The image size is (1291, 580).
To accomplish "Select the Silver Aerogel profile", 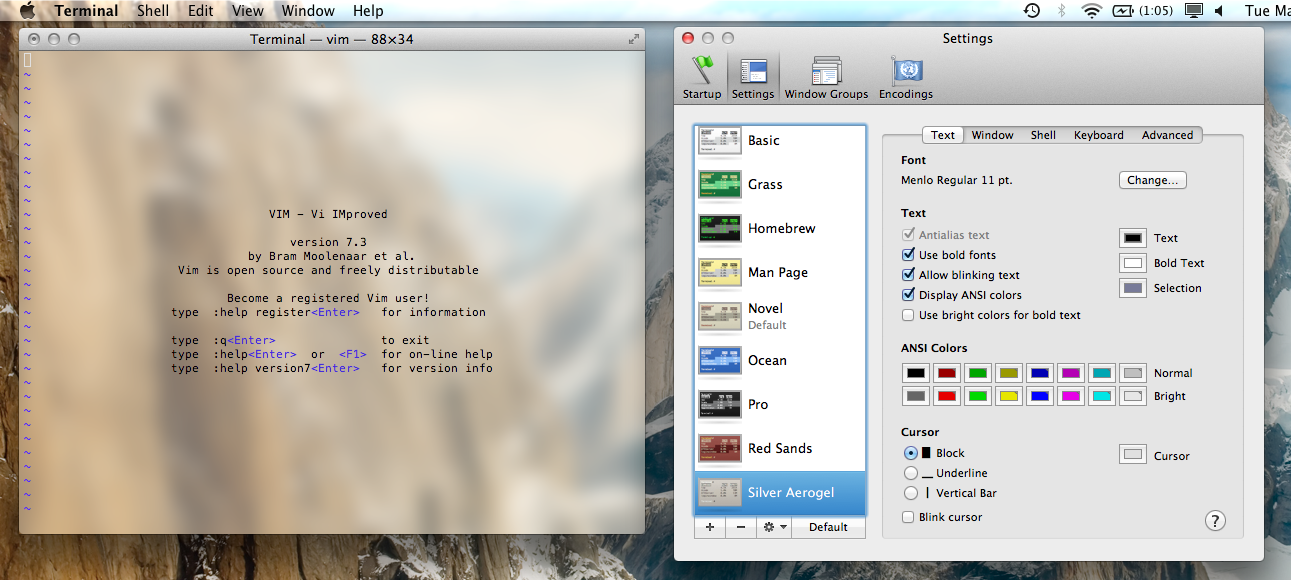I will point(780,493).
